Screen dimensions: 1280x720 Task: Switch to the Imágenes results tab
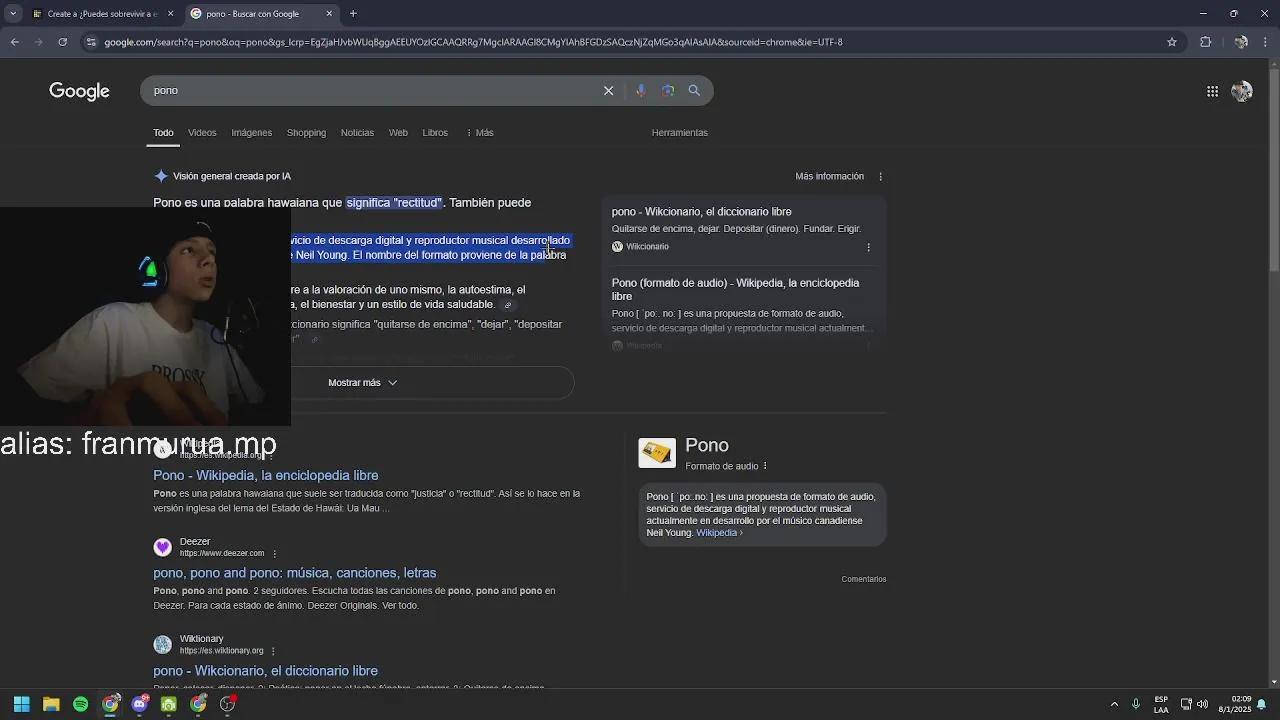pyautogui.click(x=251, y=133)
